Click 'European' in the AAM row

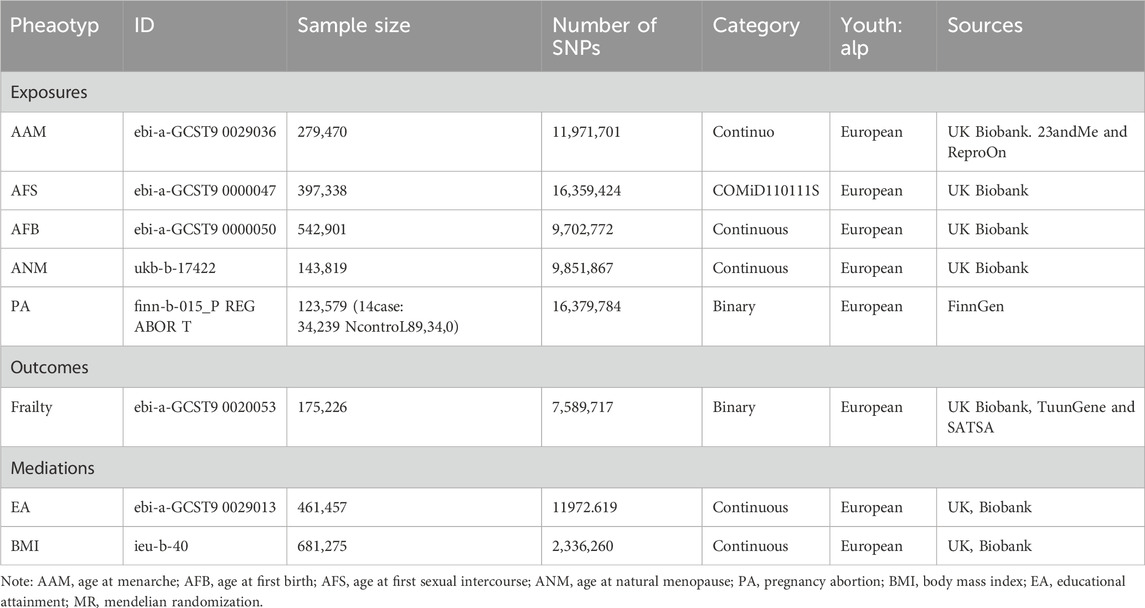(x=871, y=132)
